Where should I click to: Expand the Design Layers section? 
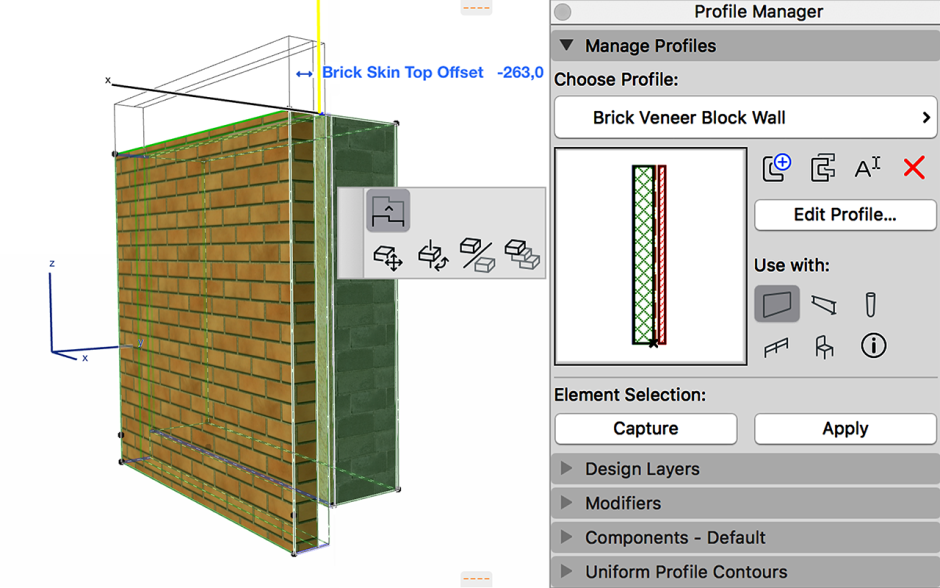(745, 469)
